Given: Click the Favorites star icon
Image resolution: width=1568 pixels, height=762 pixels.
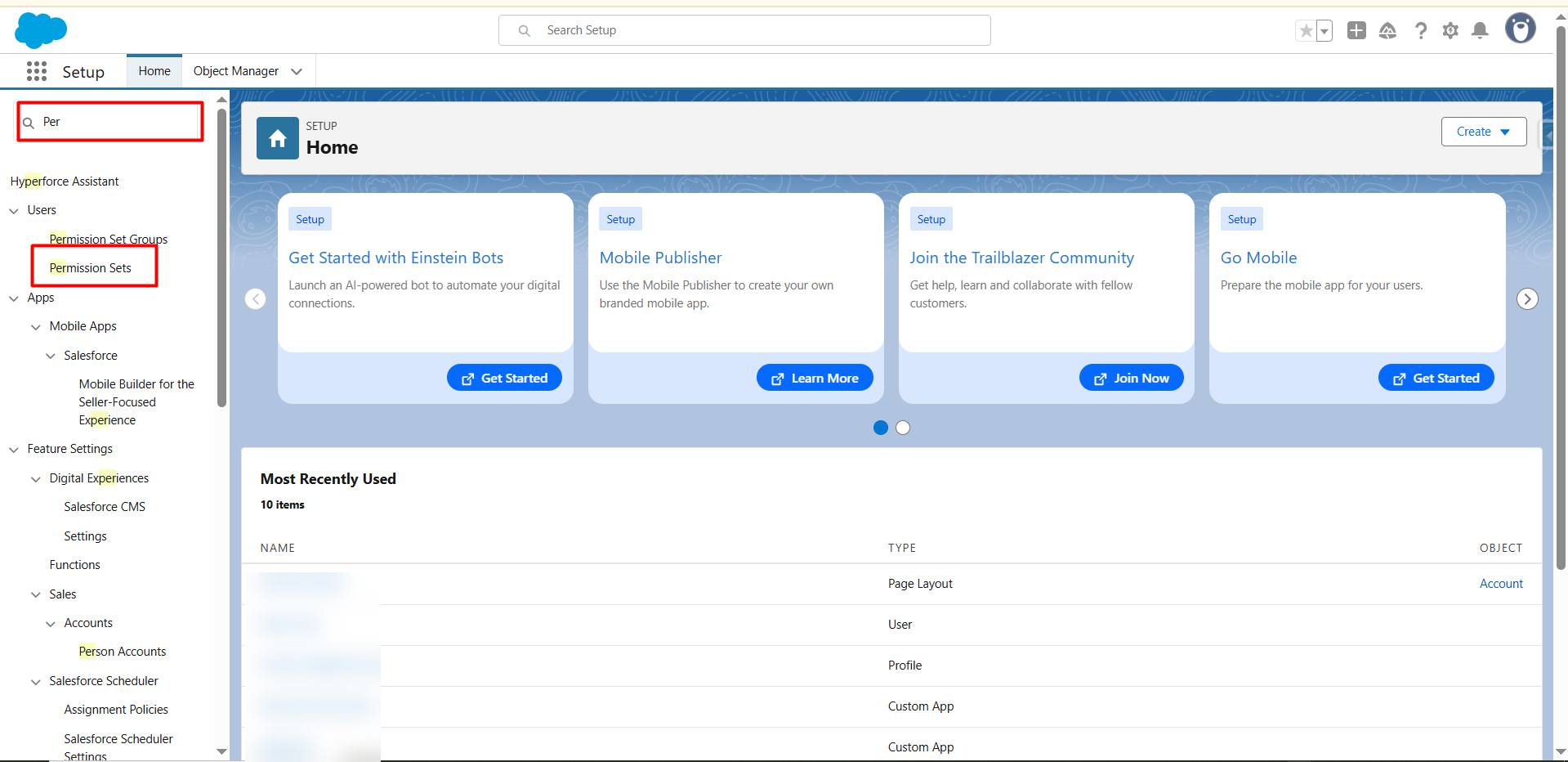Looking at the screenshot, I should (x=1306, y=31).
